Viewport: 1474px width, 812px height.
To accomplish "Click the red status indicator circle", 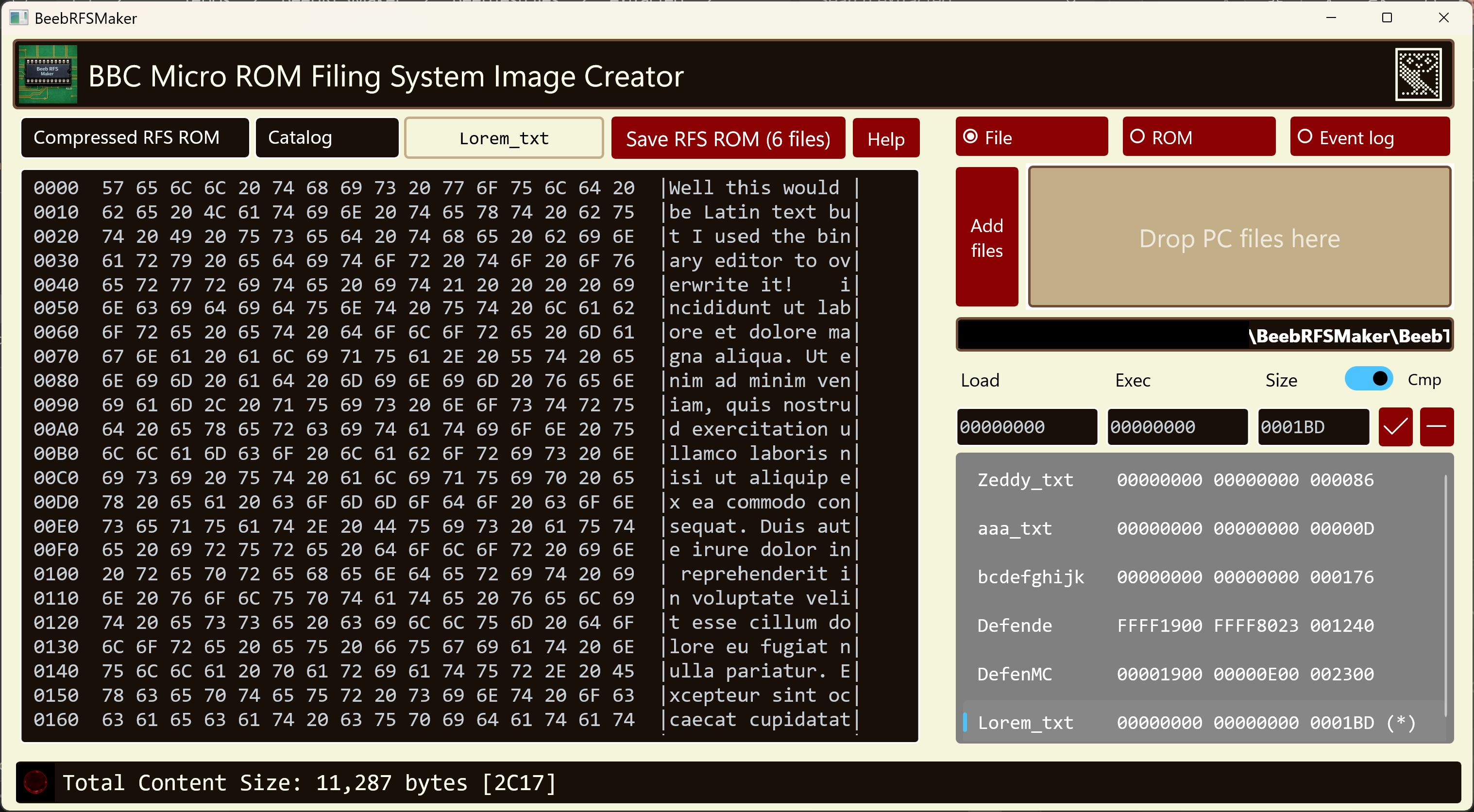I will tap(35, 782).
